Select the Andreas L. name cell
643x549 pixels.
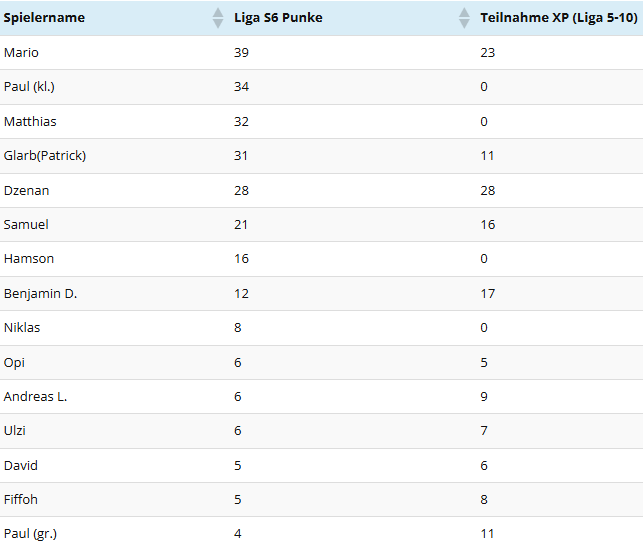tap(35, 396)
